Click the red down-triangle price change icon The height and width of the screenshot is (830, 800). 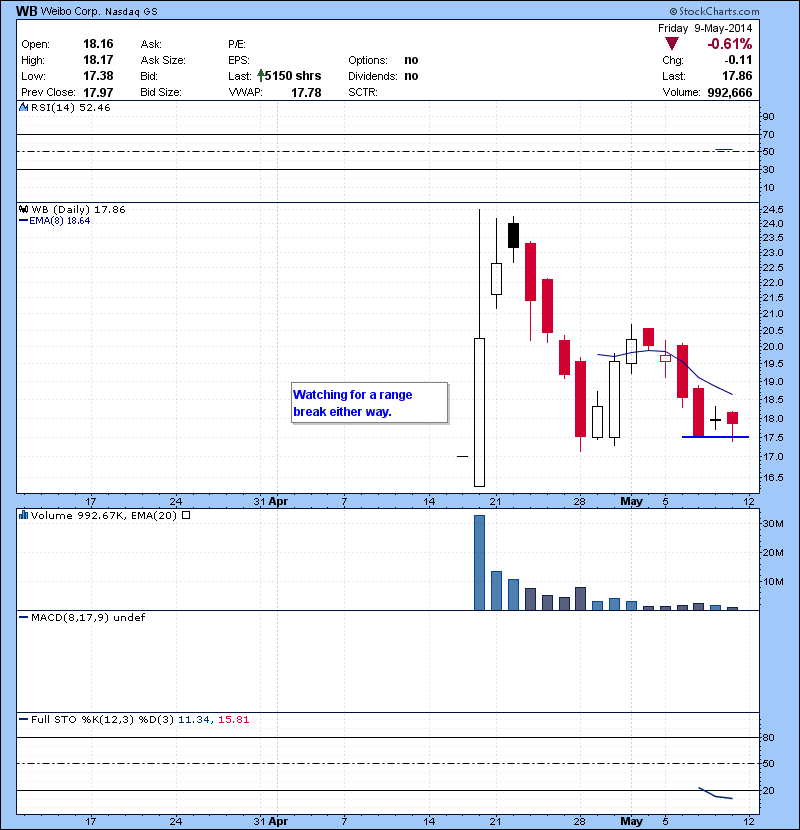point(671,44)
